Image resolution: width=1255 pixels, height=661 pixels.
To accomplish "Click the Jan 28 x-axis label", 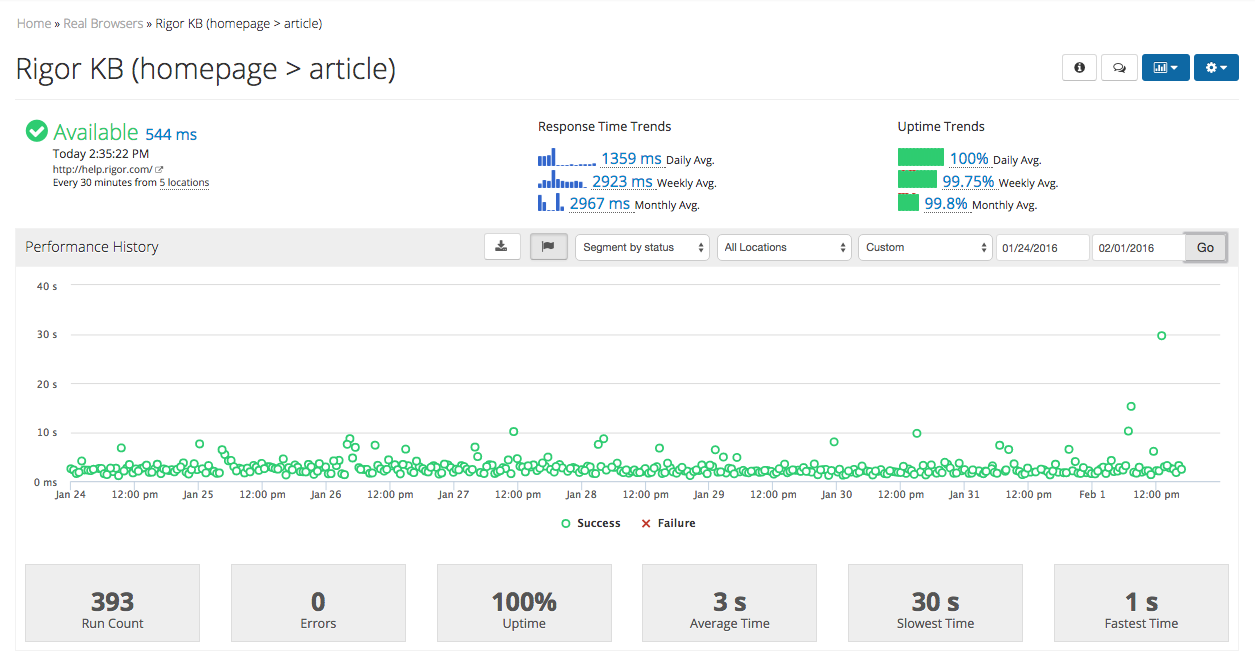I will (x=581, y=494).
